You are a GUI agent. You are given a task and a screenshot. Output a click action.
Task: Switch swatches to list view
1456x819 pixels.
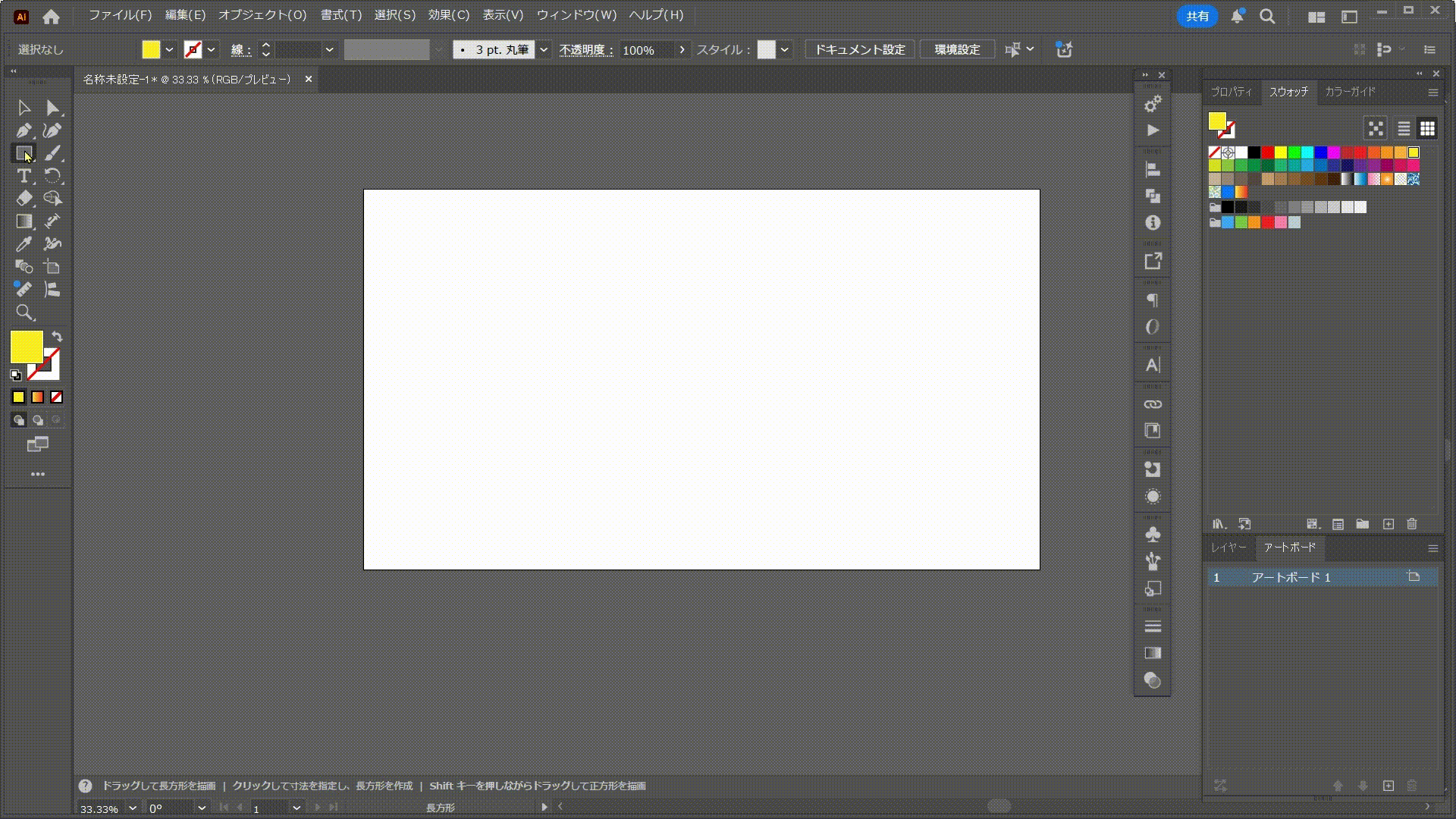pyautogui.click(x=1404, y=128)
